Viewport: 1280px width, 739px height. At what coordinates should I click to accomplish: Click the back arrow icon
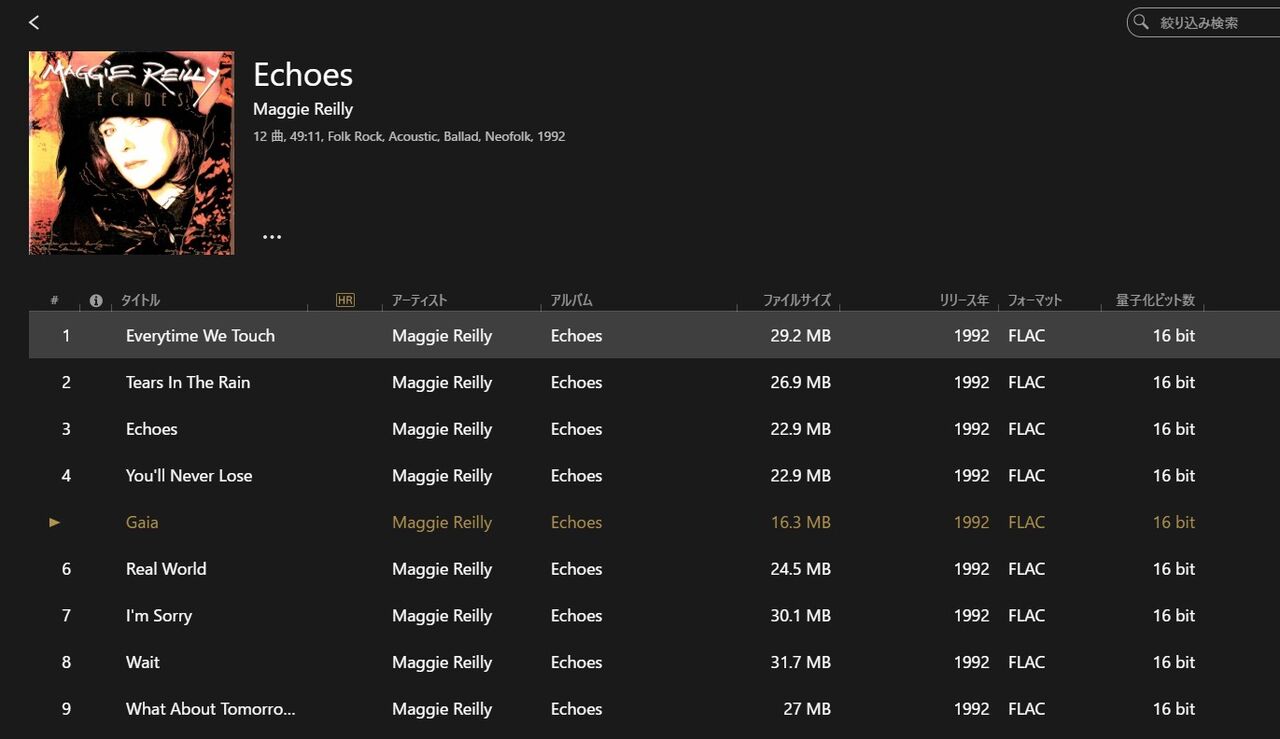[34, 22]
